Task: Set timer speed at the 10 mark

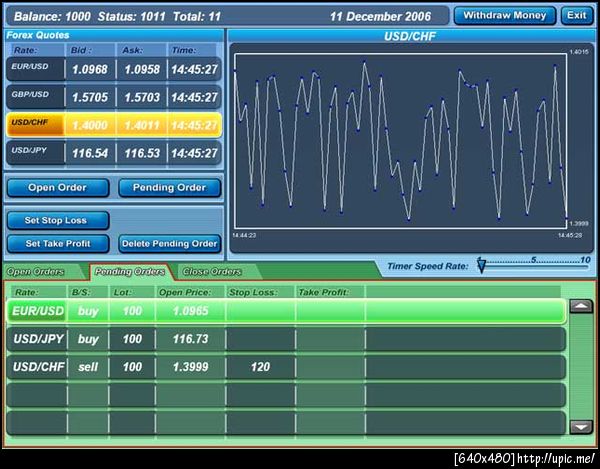Action: click(x=585, y=261)
